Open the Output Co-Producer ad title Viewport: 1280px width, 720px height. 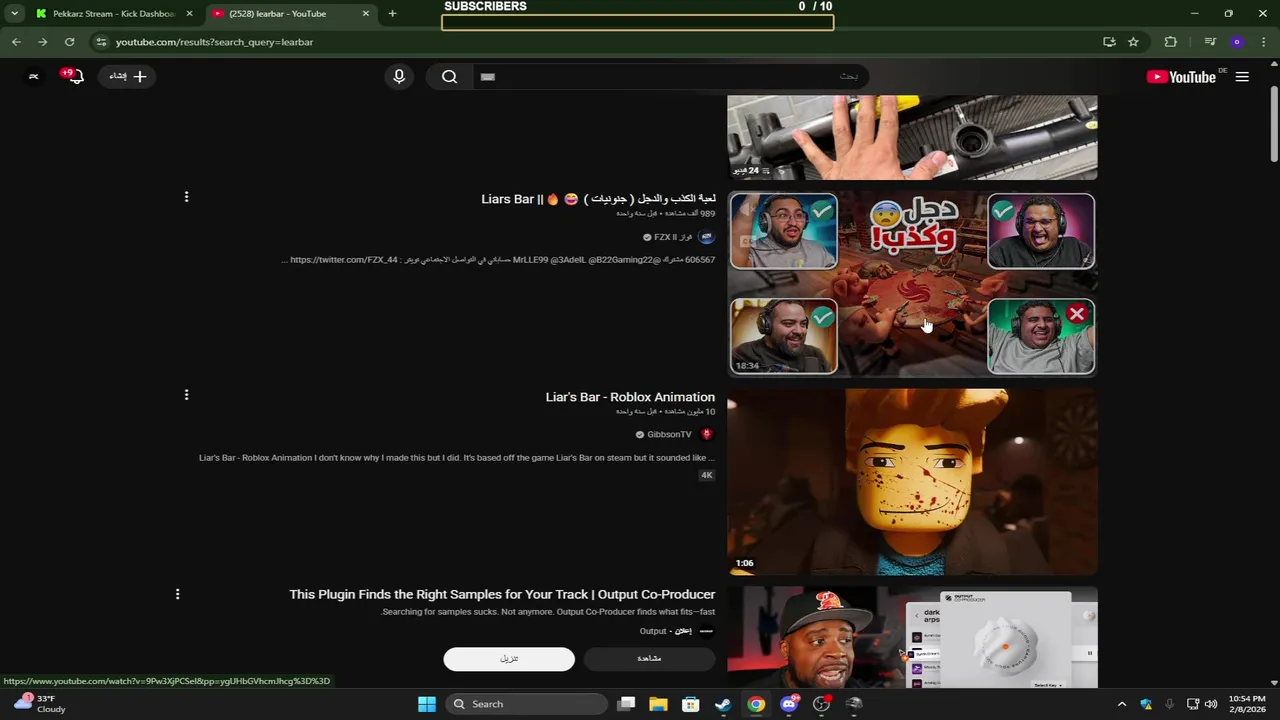[x=502, y=594]
